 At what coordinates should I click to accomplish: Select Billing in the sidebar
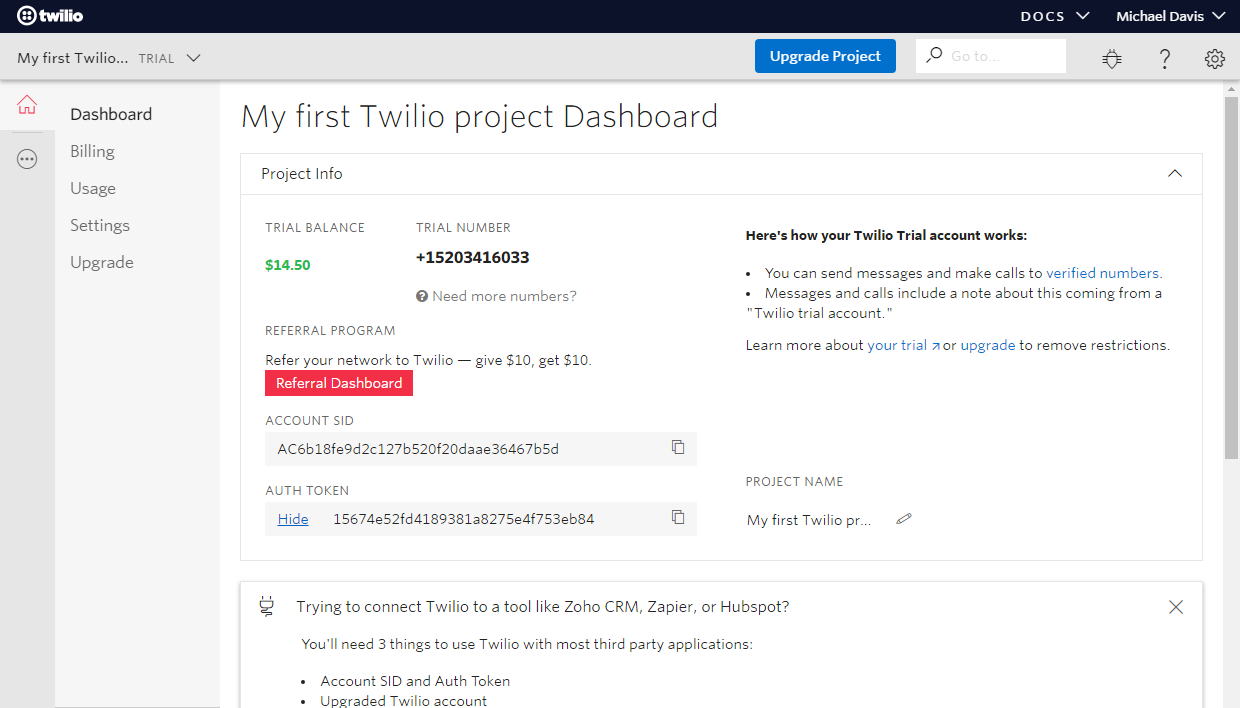[x=92, y=151]
